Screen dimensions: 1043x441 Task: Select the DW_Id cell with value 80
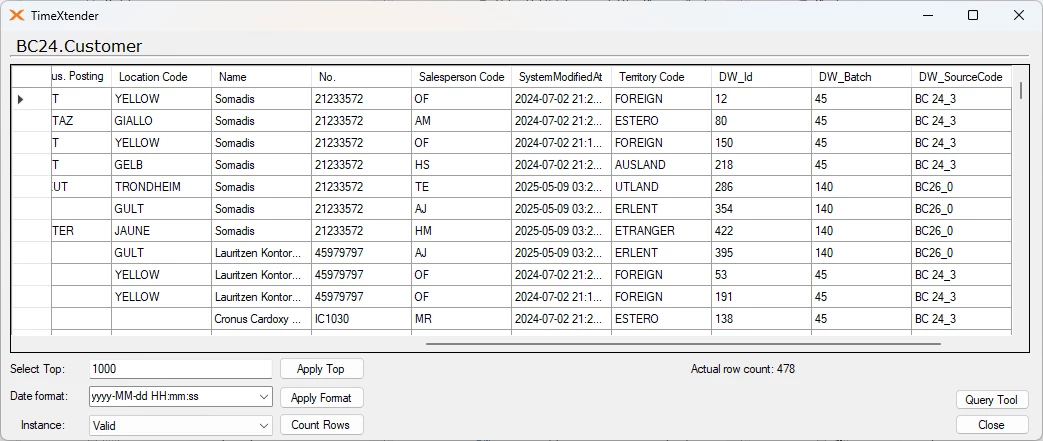click(762, 121)
